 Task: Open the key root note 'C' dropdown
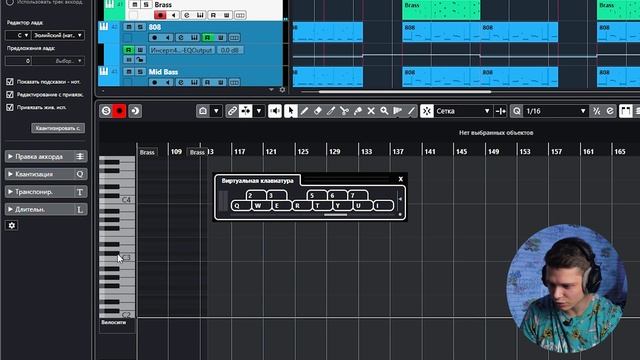[x=18, y=36]
